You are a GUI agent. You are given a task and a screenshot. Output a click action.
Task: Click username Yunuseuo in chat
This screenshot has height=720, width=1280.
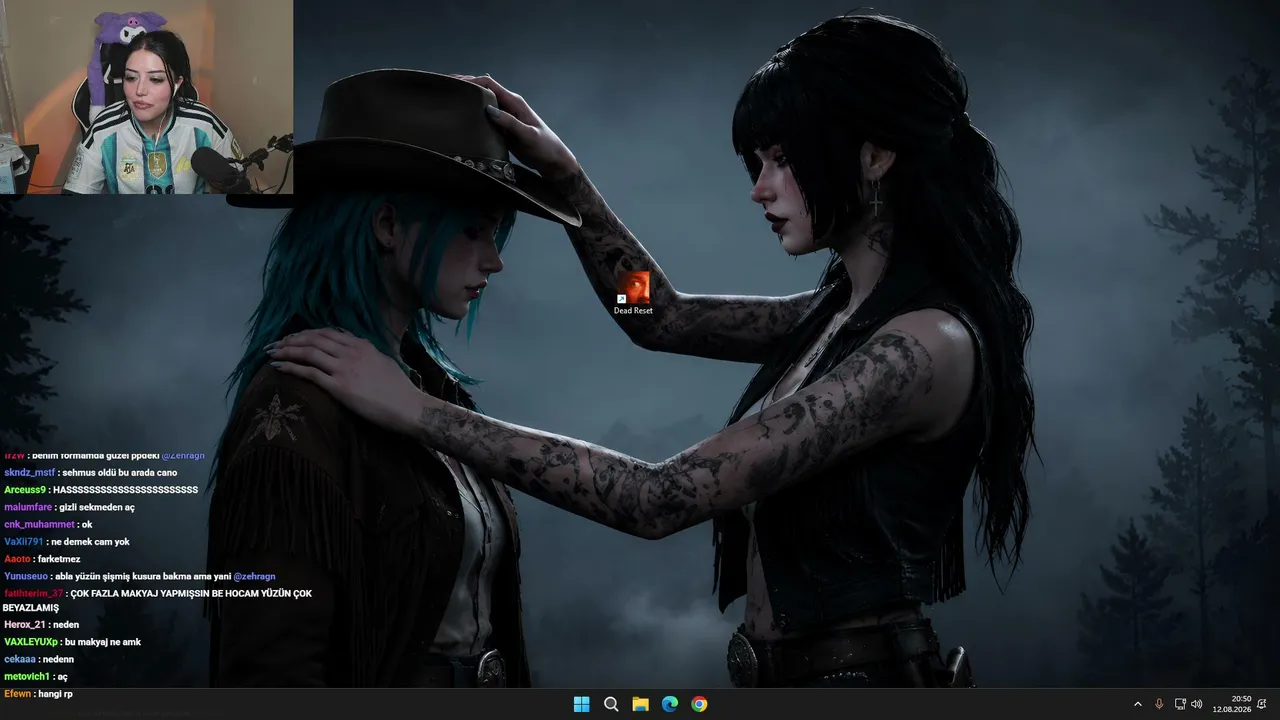(27, 576)
